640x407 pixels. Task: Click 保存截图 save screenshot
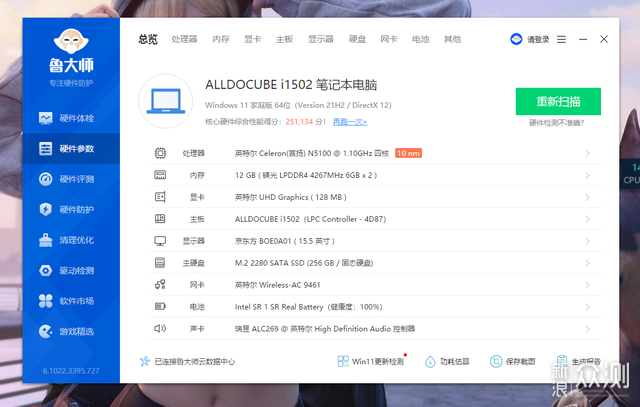click(513, 361)
